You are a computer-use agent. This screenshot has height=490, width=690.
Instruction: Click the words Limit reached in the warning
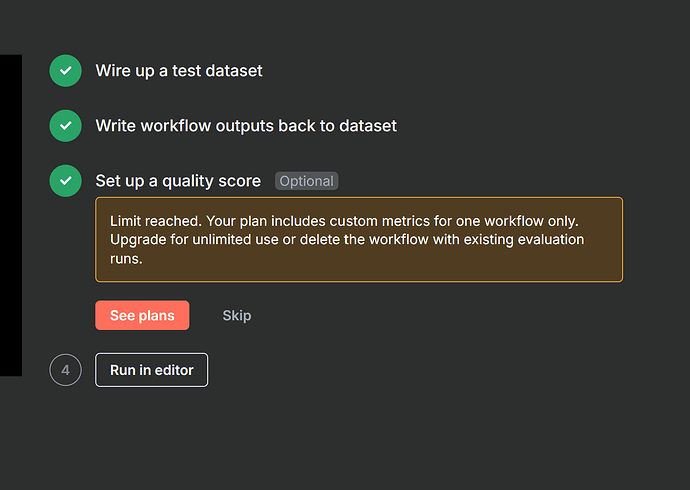[x=155, y=221]
